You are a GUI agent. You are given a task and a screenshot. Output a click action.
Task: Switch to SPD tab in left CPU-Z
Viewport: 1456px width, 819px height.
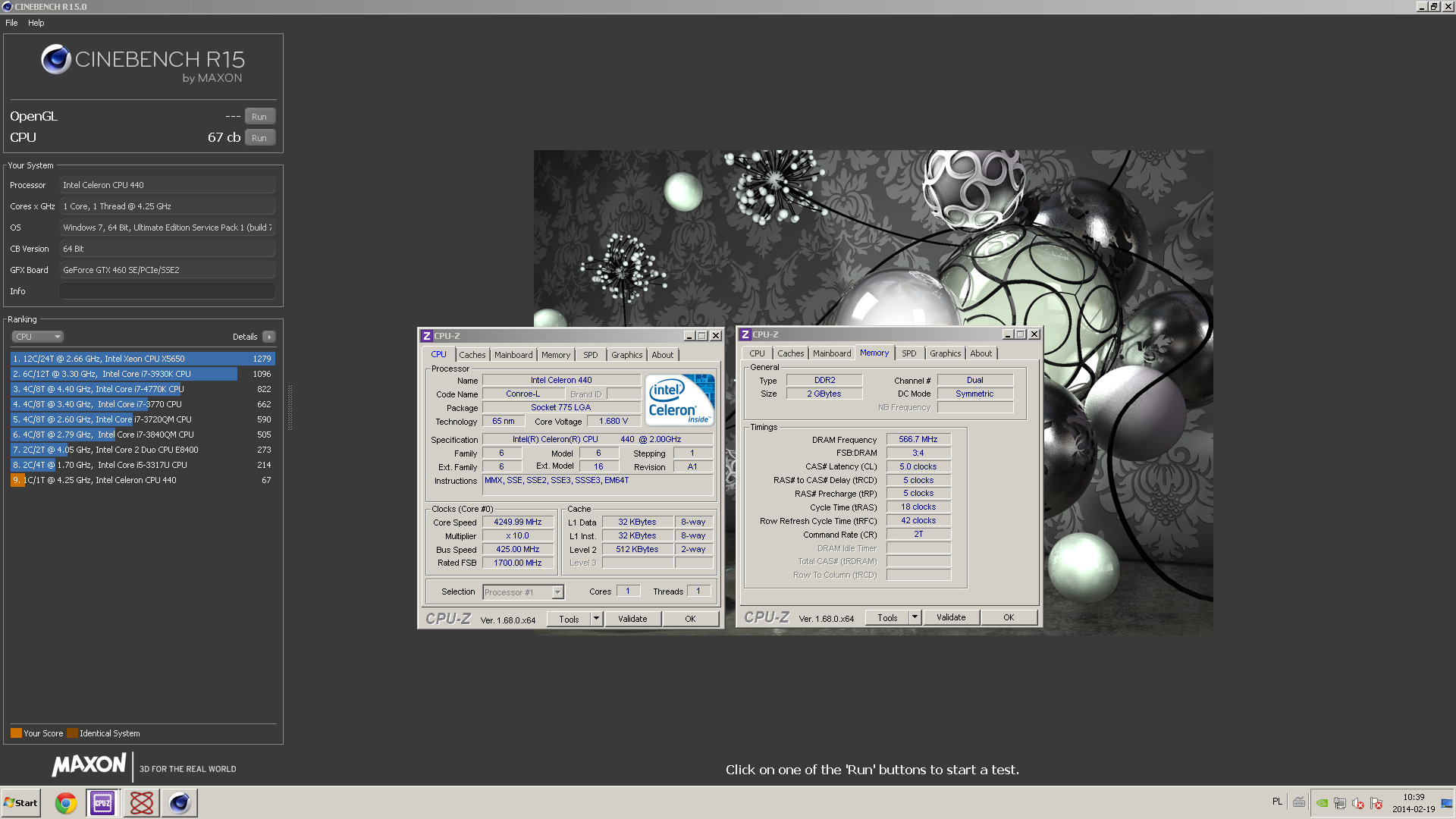click(591, 355)
